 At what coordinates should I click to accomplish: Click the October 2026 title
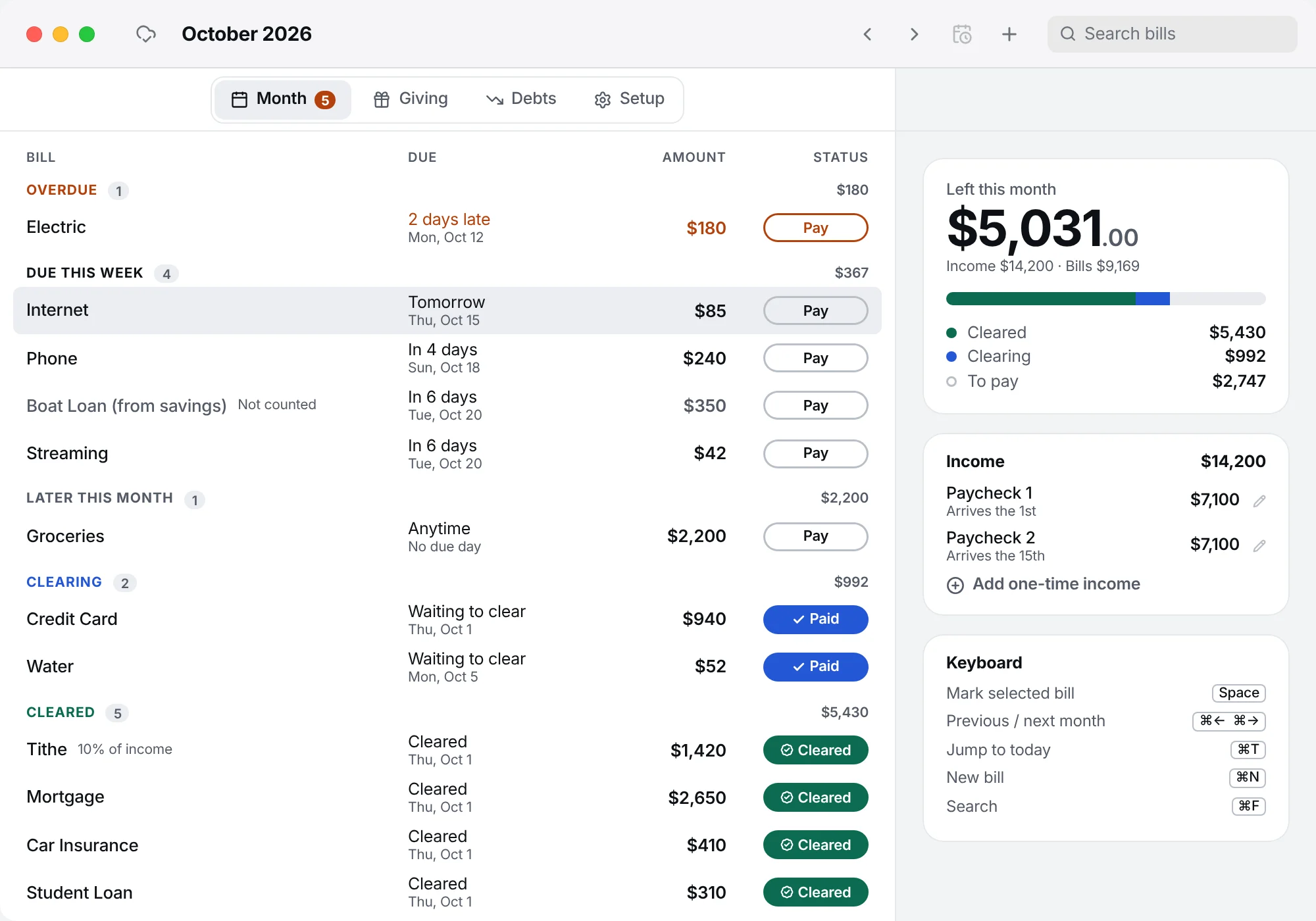(x=247, y=34)
